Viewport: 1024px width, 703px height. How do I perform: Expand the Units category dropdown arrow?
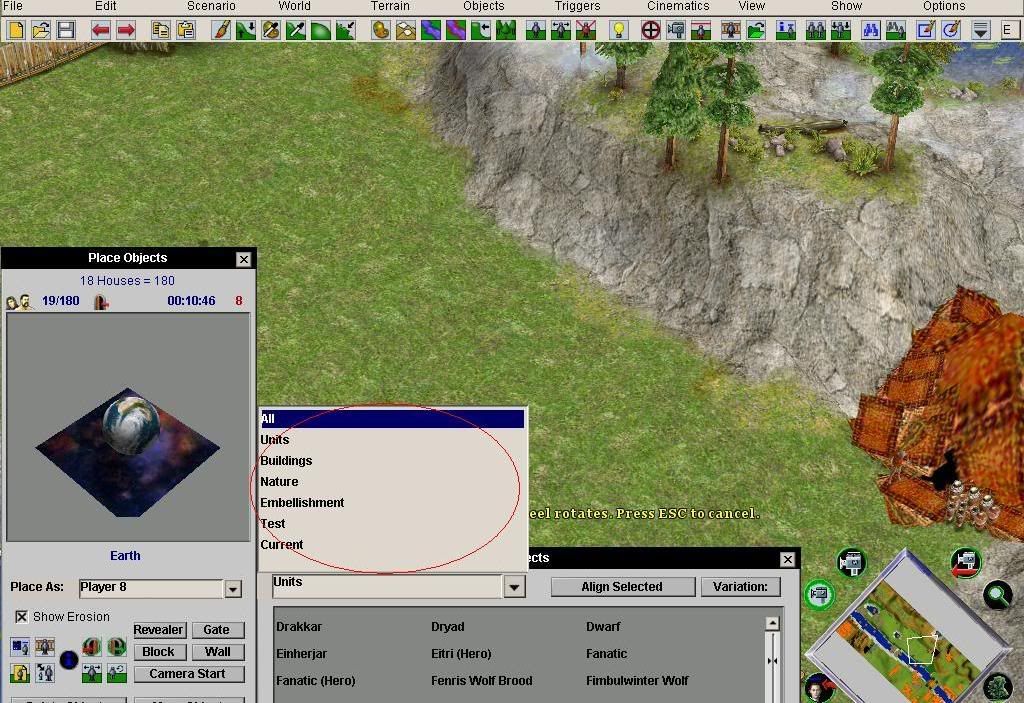point(514,587)
